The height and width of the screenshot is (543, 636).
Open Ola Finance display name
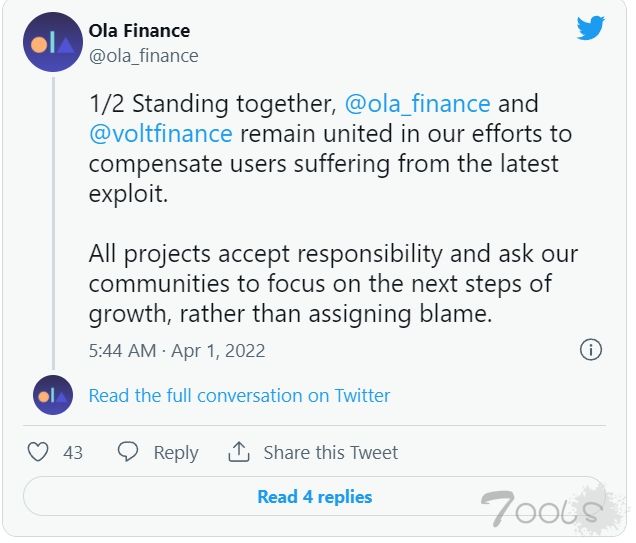click(x=139, y=31)
